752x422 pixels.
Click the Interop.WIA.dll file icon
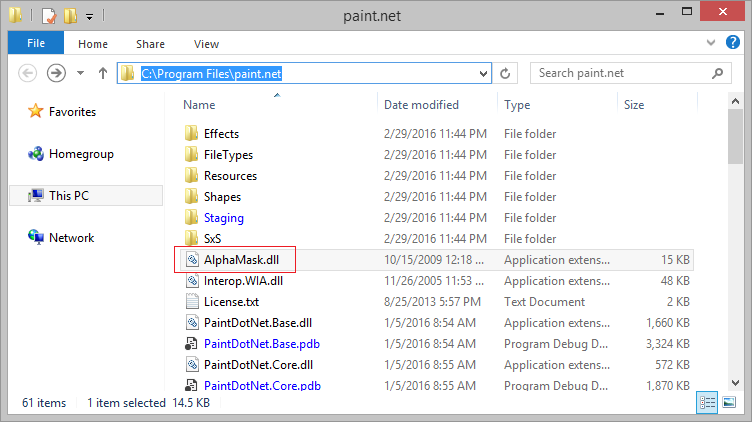tap(192, 281)
